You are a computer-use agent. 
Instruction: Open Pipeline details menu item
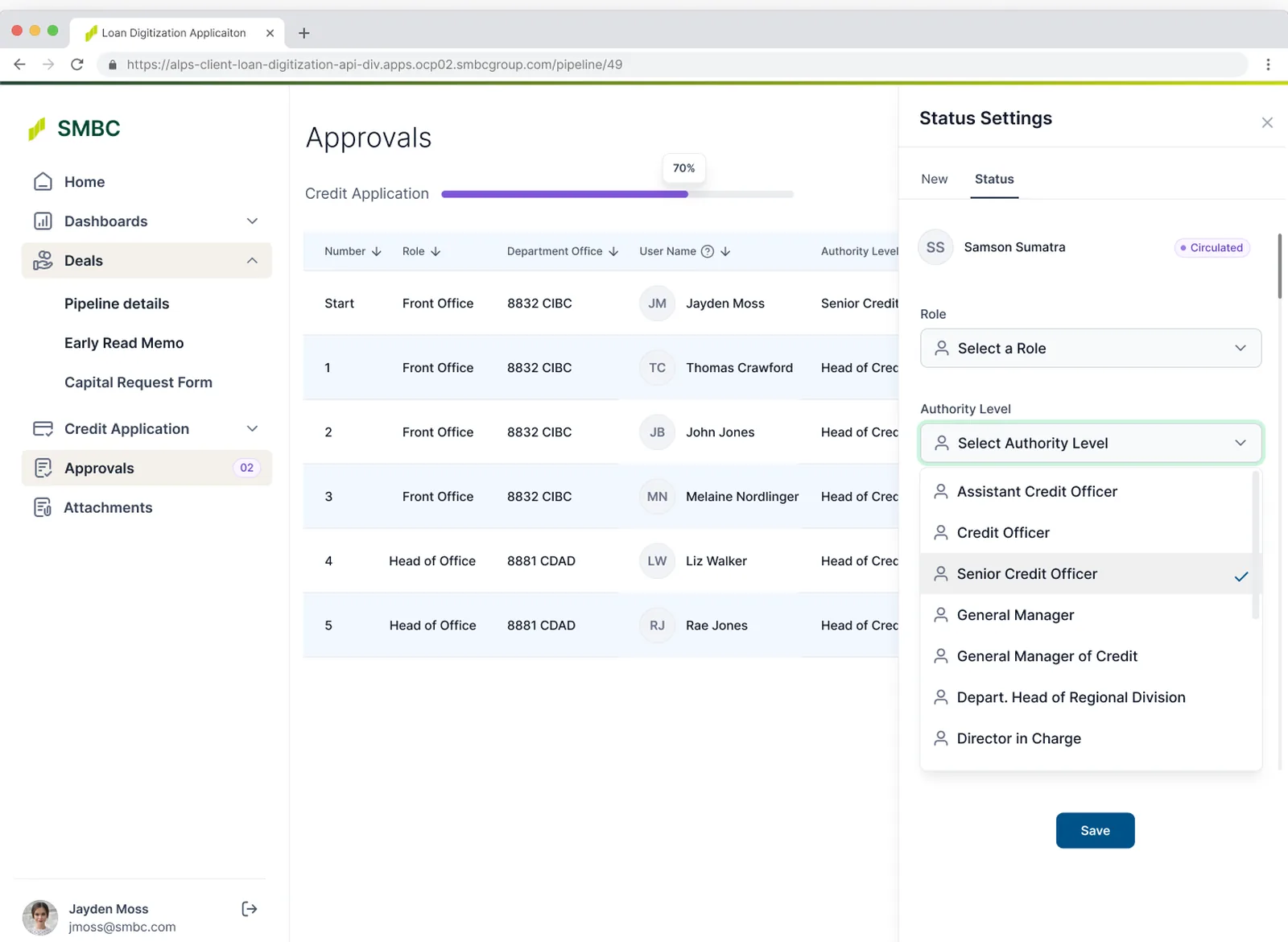coord(117,304)
